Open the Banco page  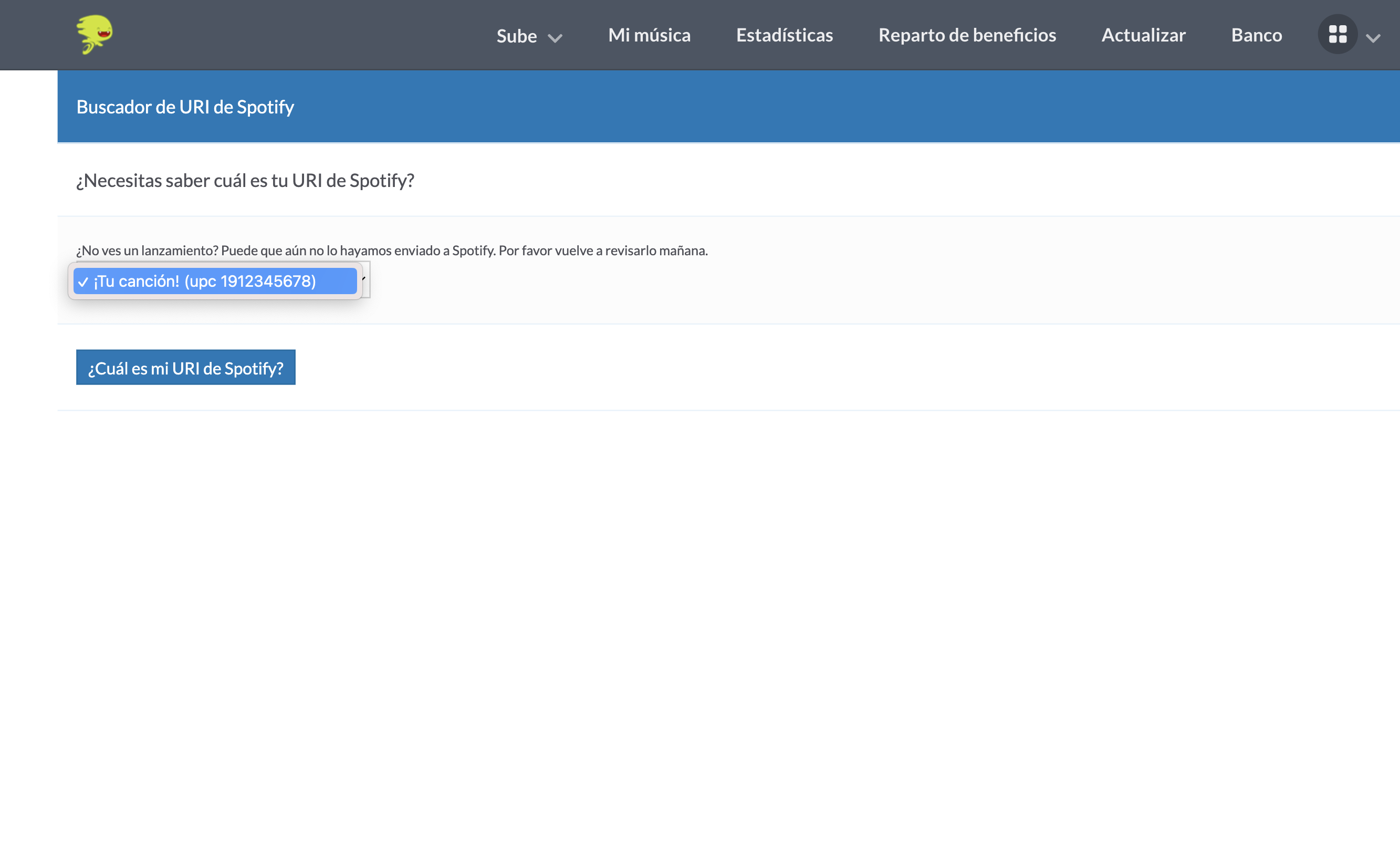point(1256,35)
